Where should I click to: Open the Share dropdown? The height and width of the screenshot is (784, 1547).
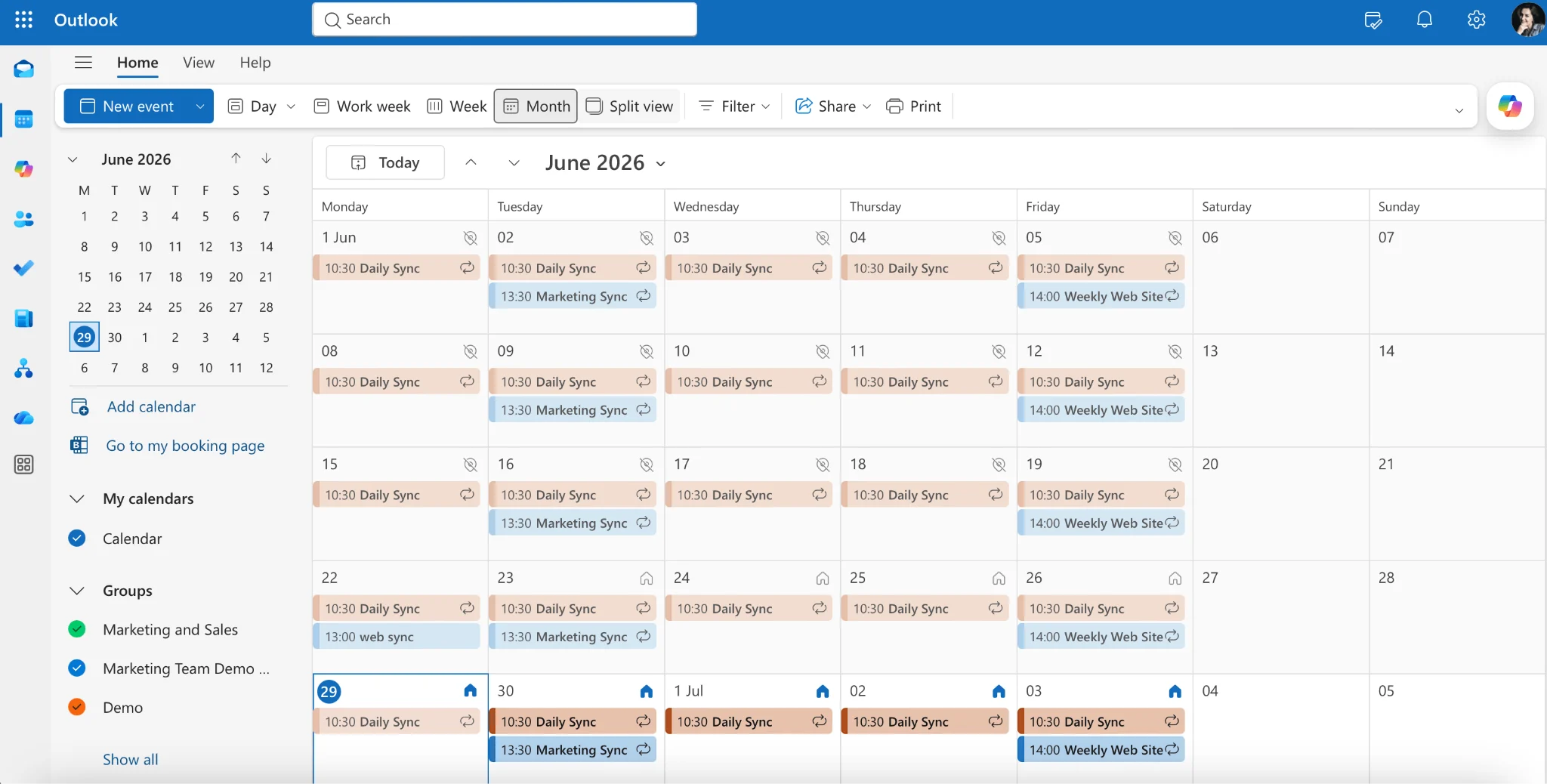(x=833, y=106)
